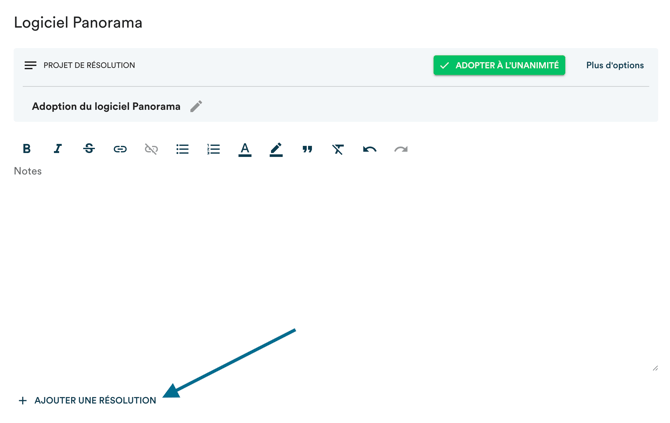Open the Plus d'options menu
Image resolution: width=670 pixels, height=423 pixels.
pos(615,65)
